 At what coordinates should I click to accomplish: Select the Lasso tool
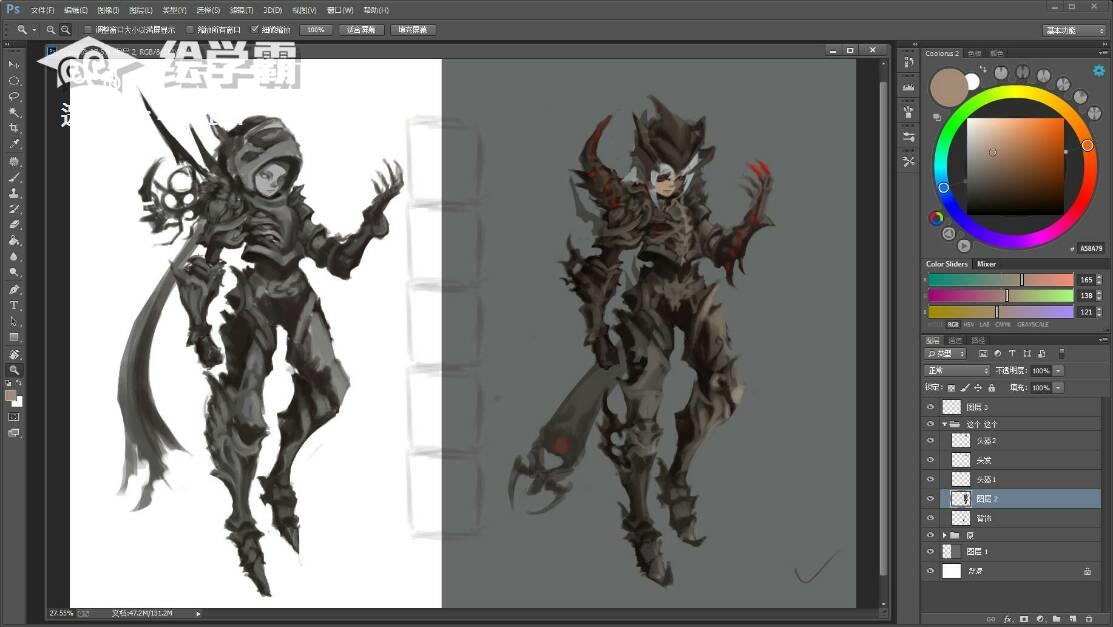[x=13, y=97]
